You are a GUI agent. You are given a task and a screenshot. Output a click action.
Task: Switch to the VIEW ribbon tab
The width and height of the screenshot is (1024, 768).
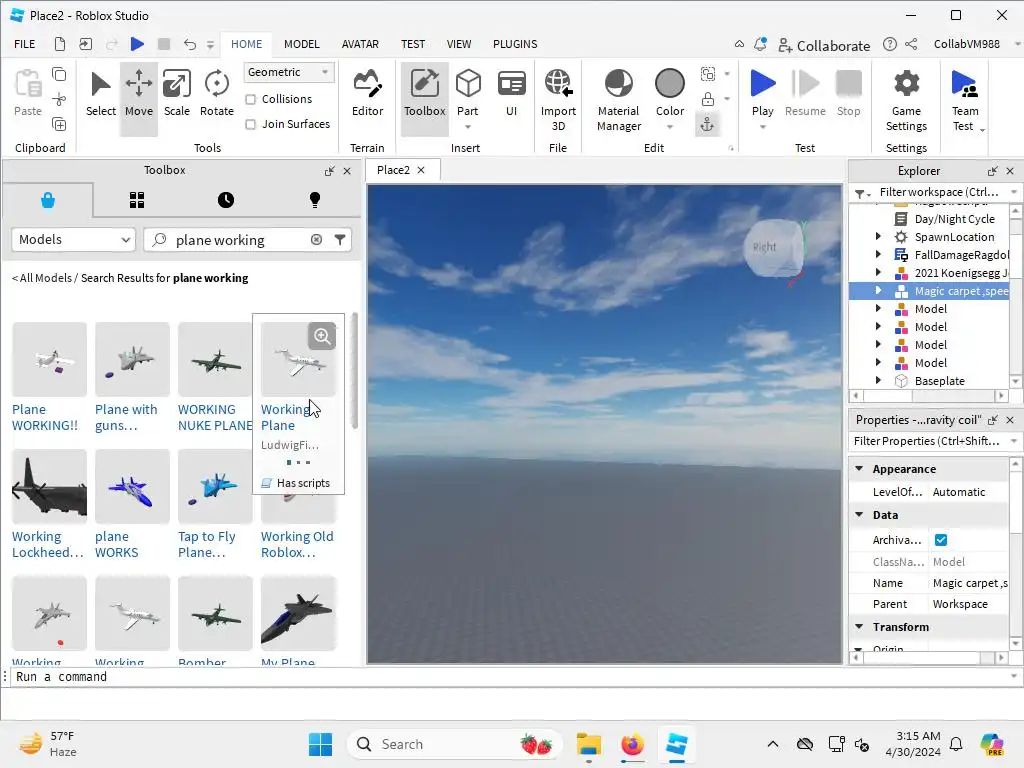pyautogui.click(x=458, y=44)
